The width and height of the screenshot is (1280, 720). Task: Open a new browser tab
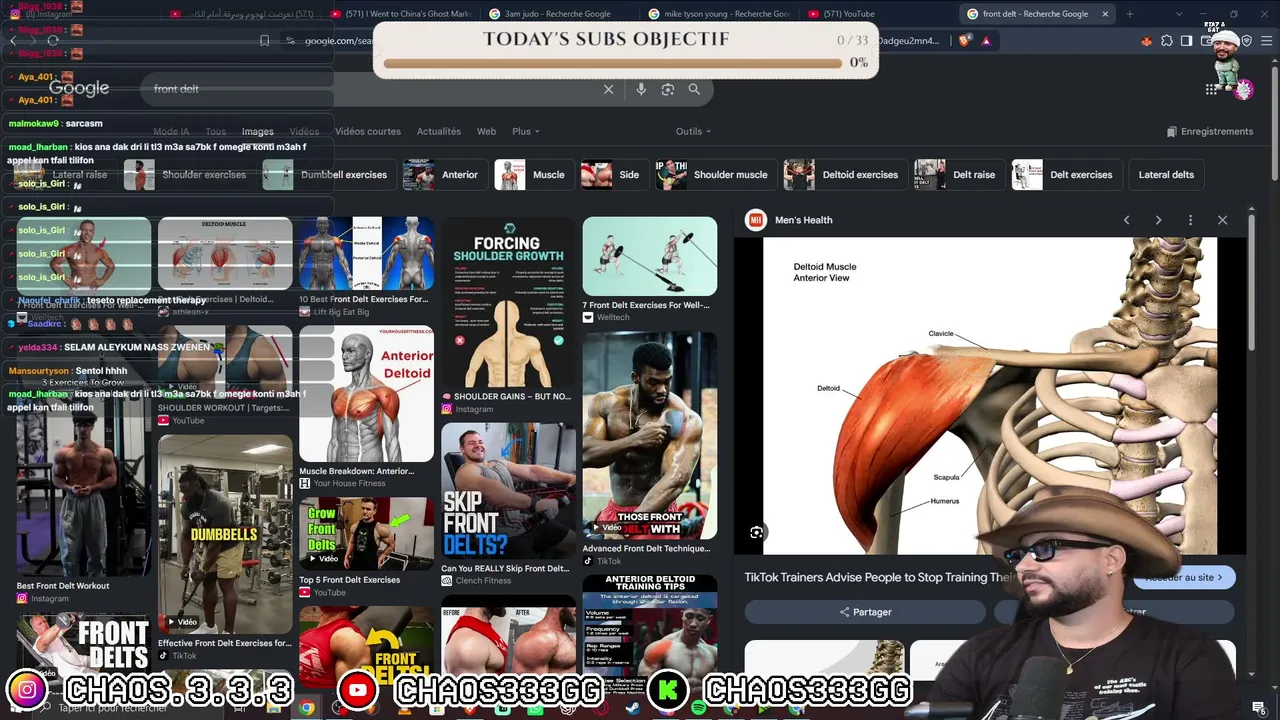pyautogui.click(x=1130, y=14)
